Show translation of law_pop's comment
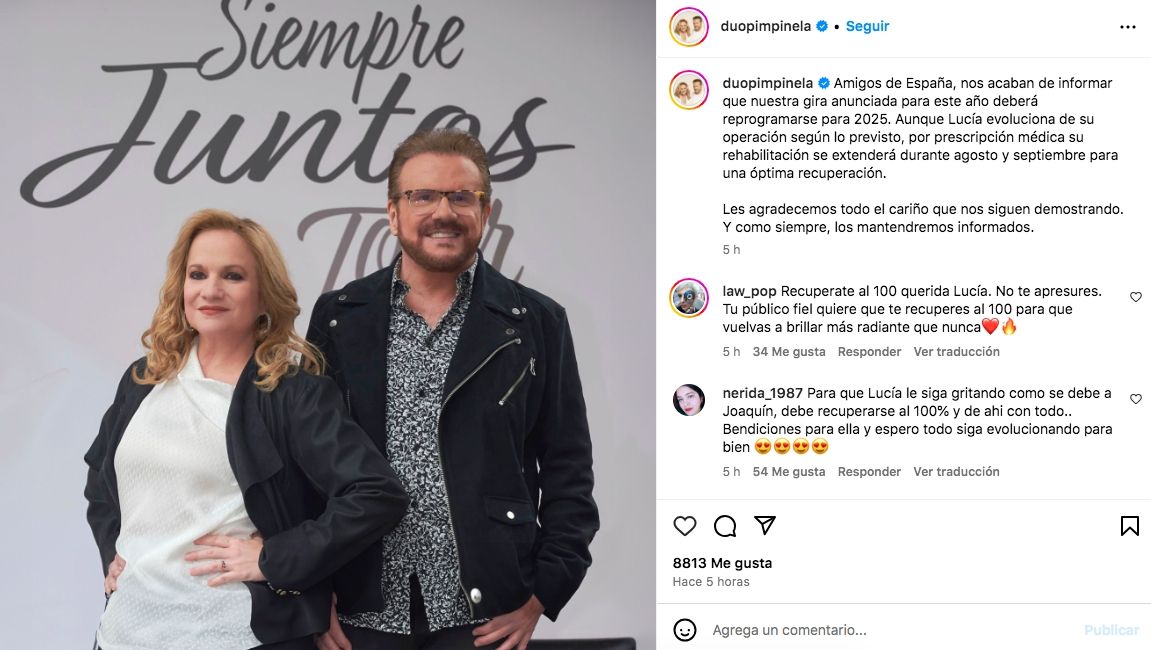1151x650 pixels. point(956,352)
